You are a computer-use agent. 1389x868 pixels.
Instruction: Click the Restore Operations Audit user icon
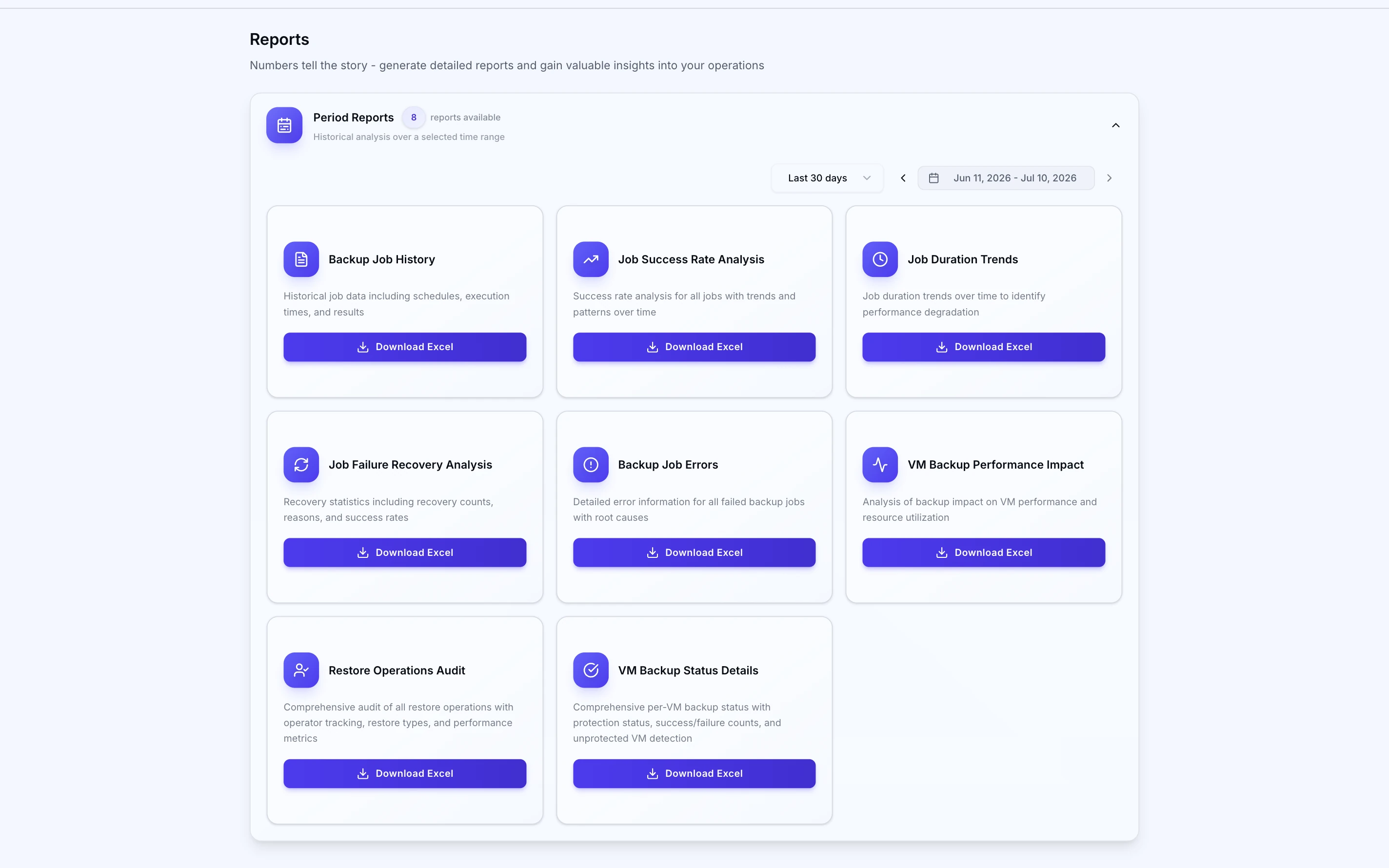point(301,670)
